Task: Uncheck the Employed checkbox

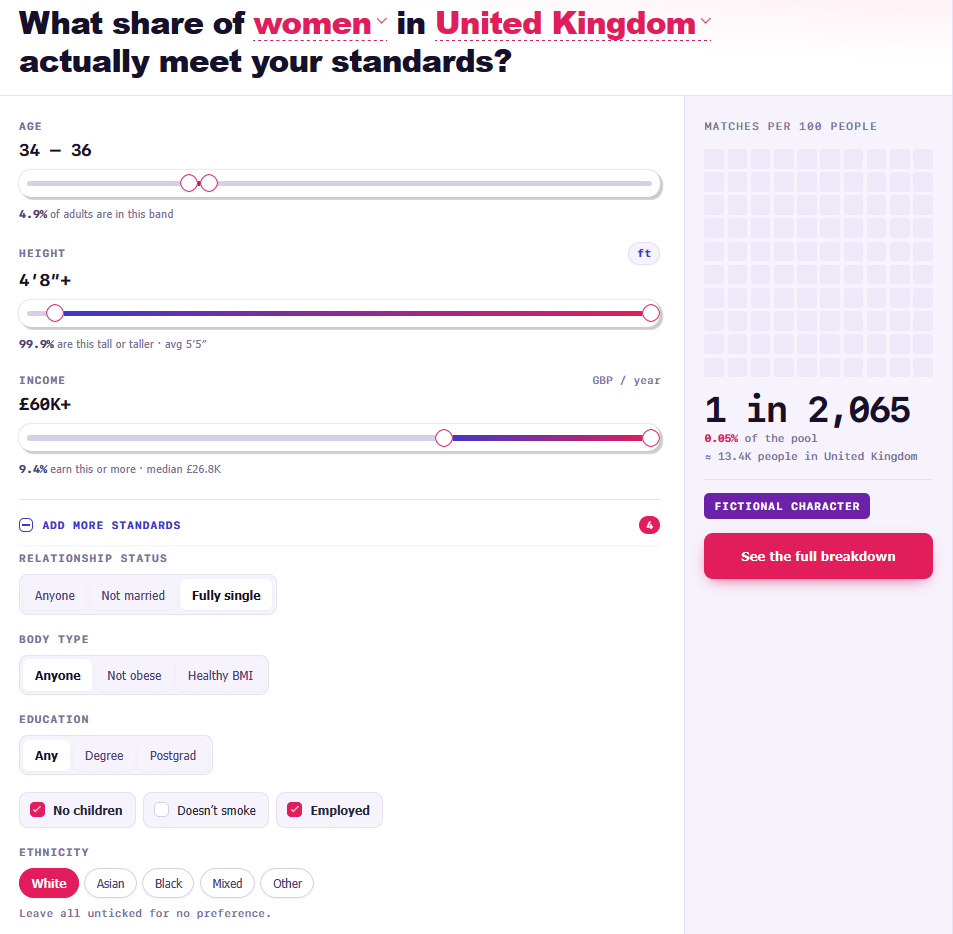Action: tap(295, 809)
